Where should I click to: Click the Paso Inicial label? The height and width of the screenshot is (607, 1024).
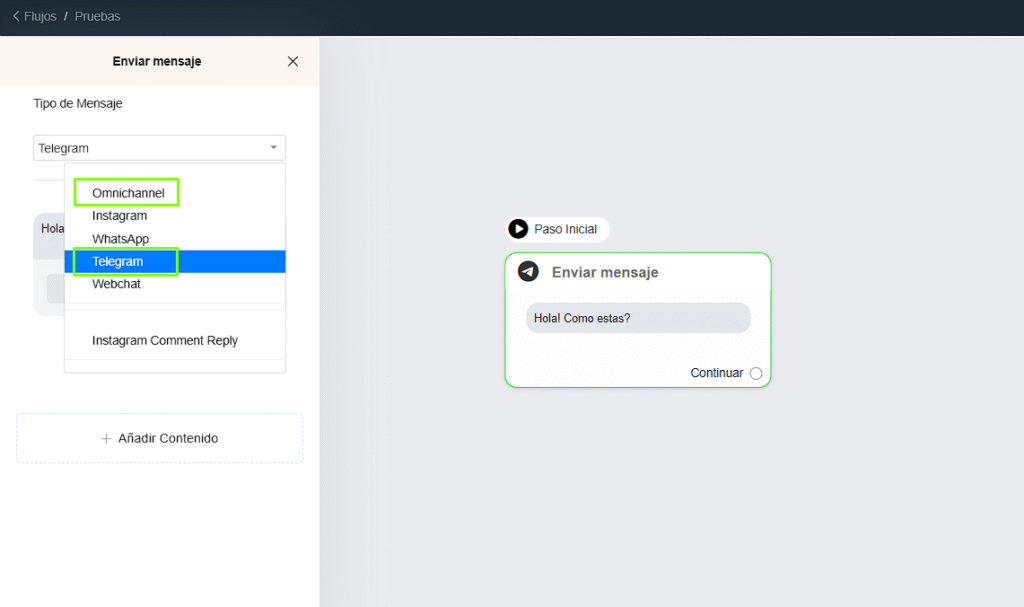[x=565, y=229]
